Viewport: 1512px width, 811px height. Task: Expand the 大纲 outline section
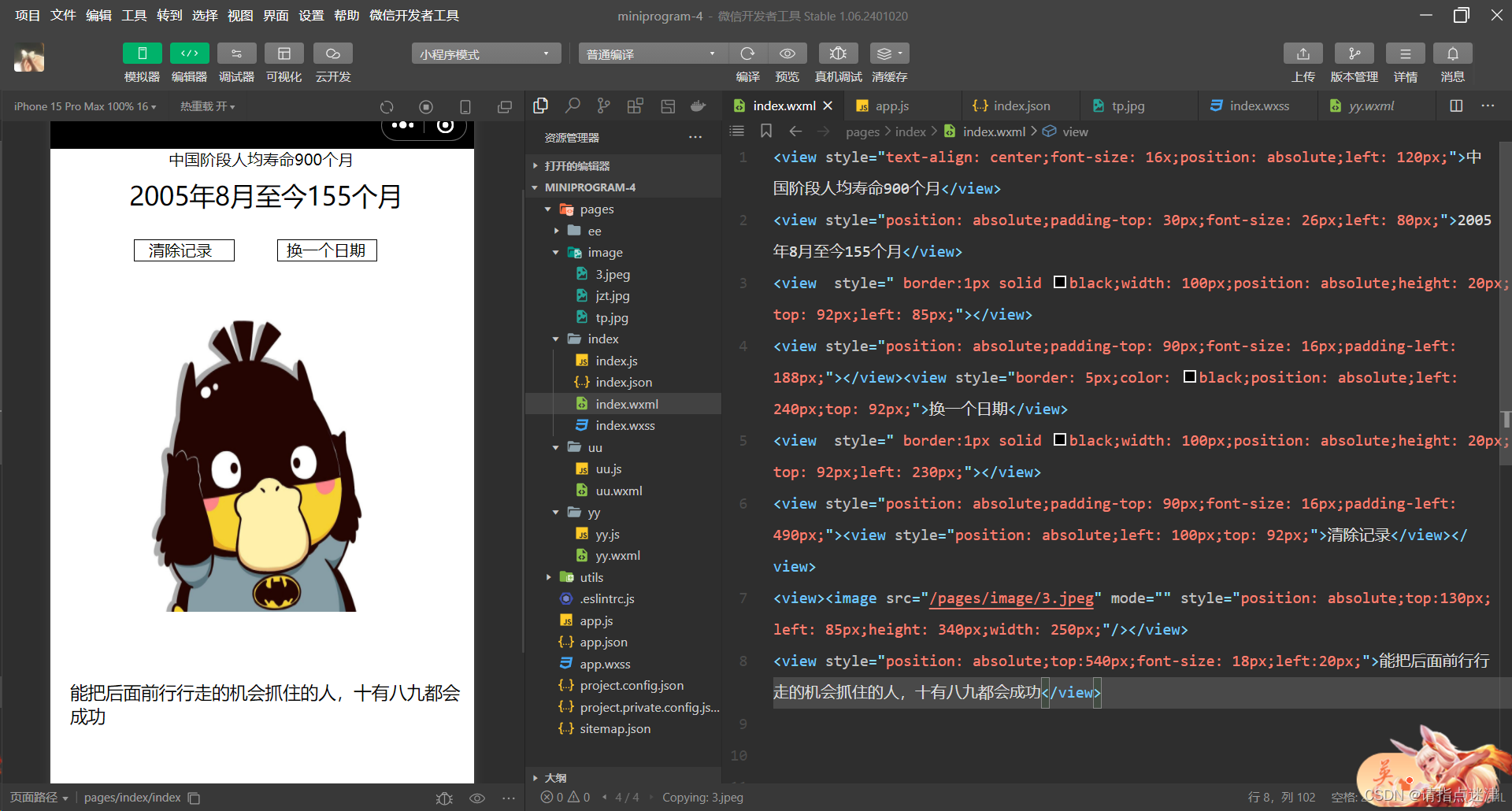(x=623, y=778)
